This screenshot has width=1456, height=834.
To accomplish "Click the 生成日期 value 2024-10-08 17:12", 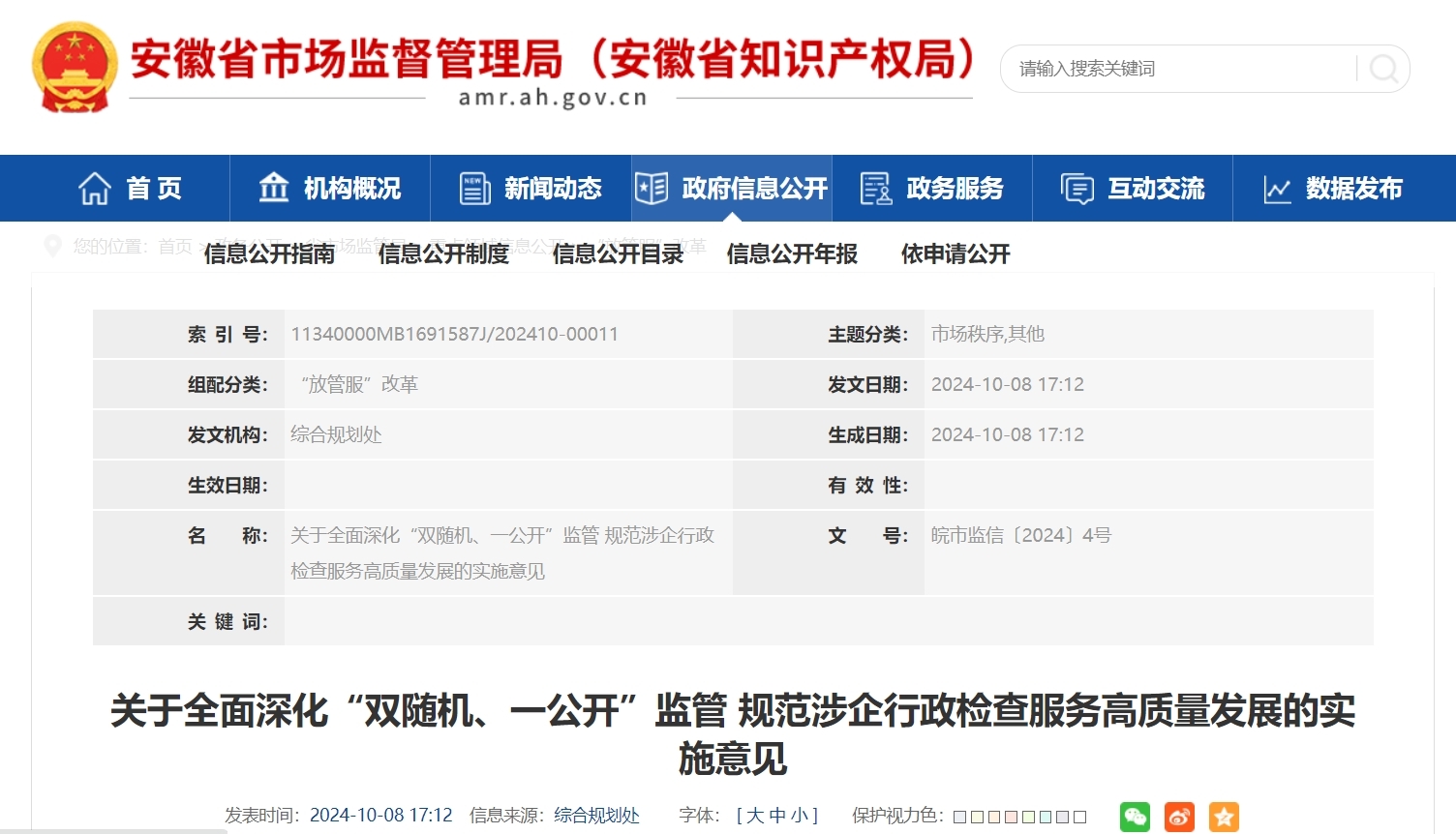I will pos(1008,434).
